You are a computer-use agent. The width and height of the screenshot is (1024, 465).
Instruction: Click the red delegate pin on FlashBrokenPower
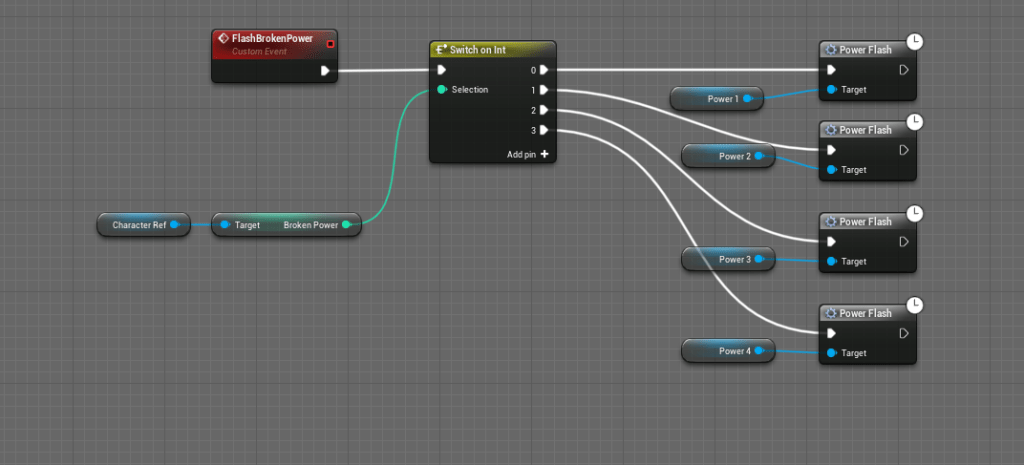point(330,43)
